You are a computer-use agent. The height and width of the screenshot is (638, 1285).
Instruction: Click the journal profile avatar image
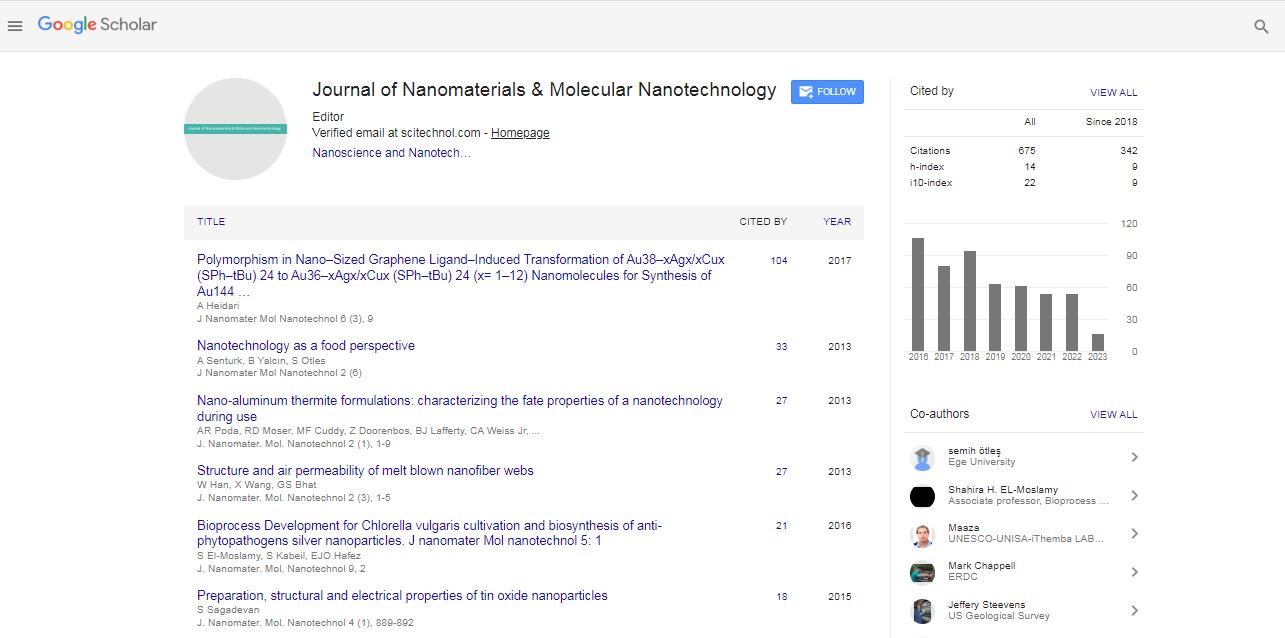coord(235,129)
